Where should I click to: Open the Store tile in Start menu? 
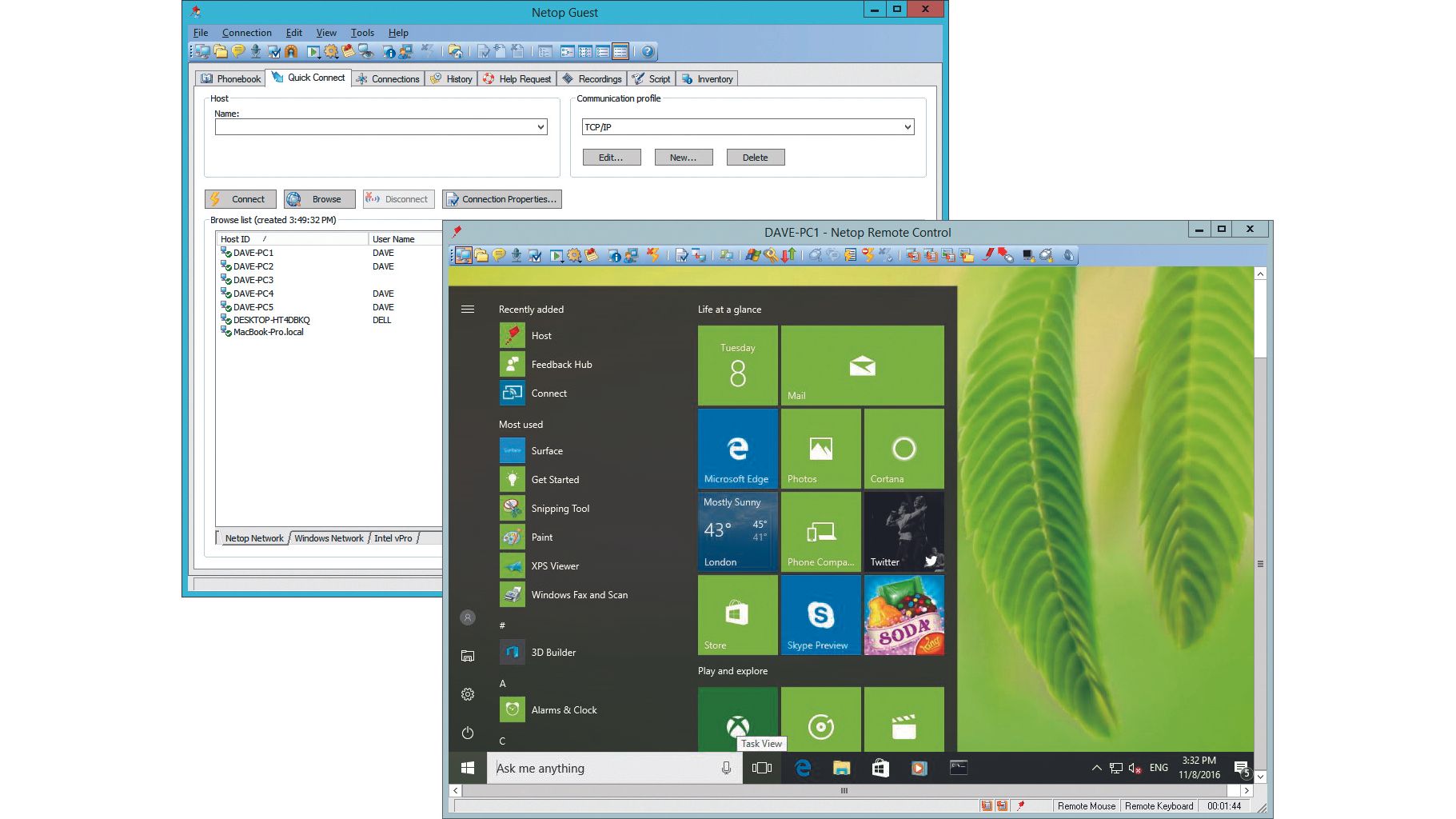click(x=737, y=614)
